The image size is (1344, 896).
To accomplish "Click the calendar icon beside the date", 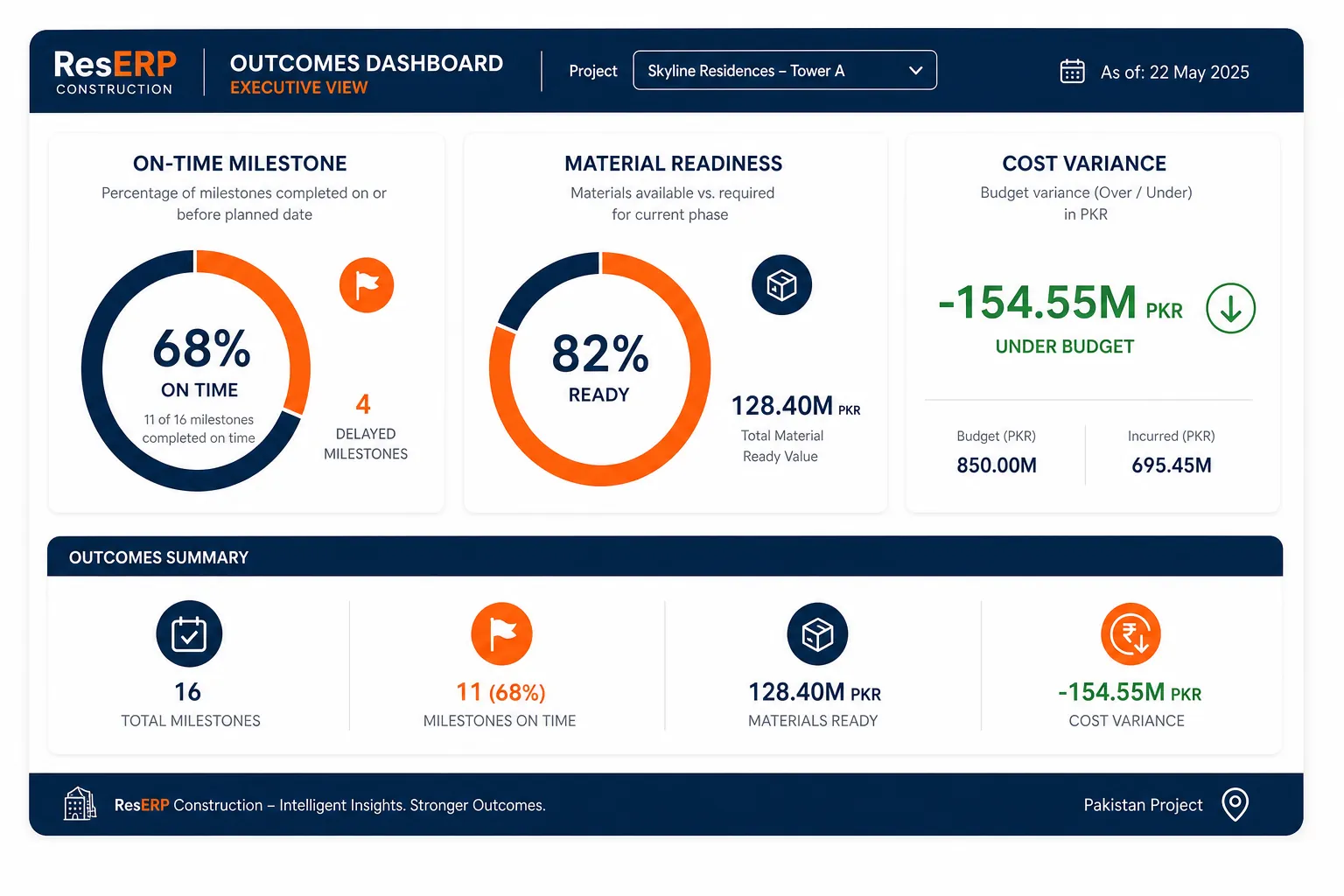I will pos(1072,71).
